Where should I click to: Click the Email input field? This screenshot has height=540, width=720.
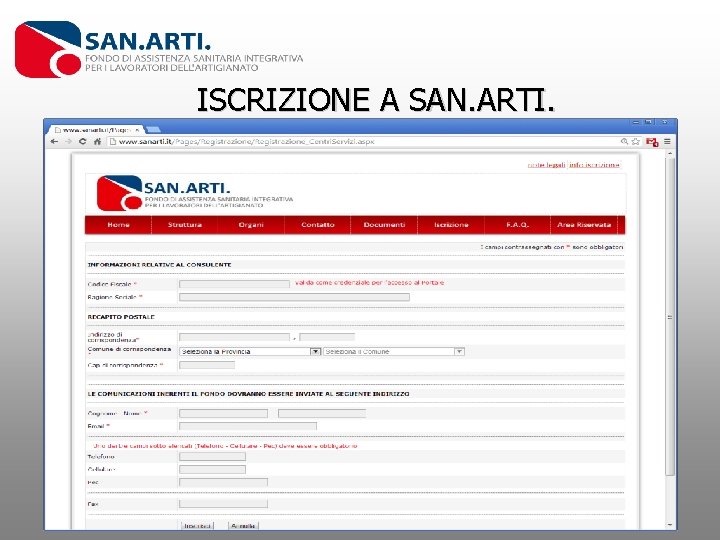pyautogui.click(x=248, y=426)
